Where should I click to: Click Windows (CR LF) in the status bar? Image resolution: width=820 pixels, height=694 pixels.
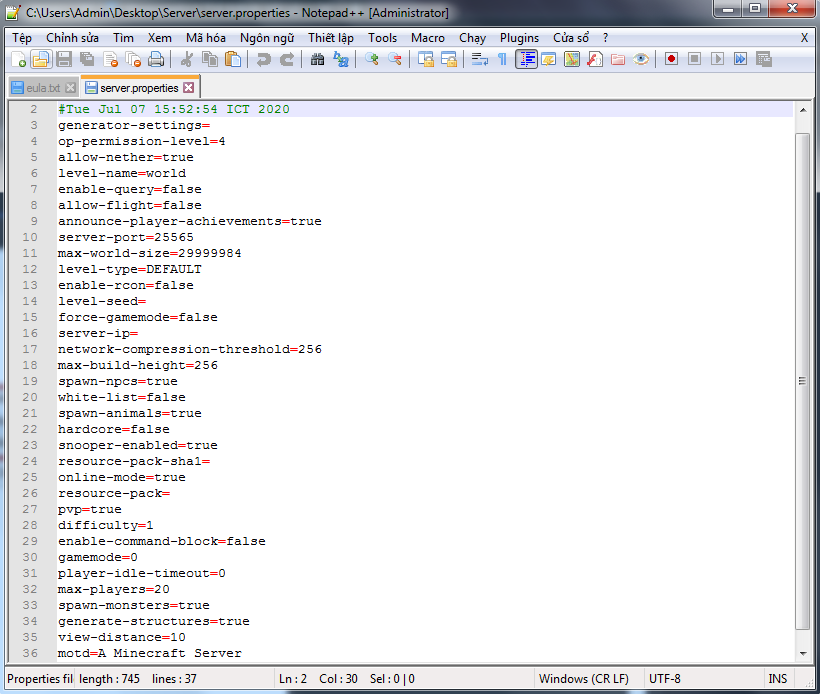pyautogui.click(x=583, y=679)
